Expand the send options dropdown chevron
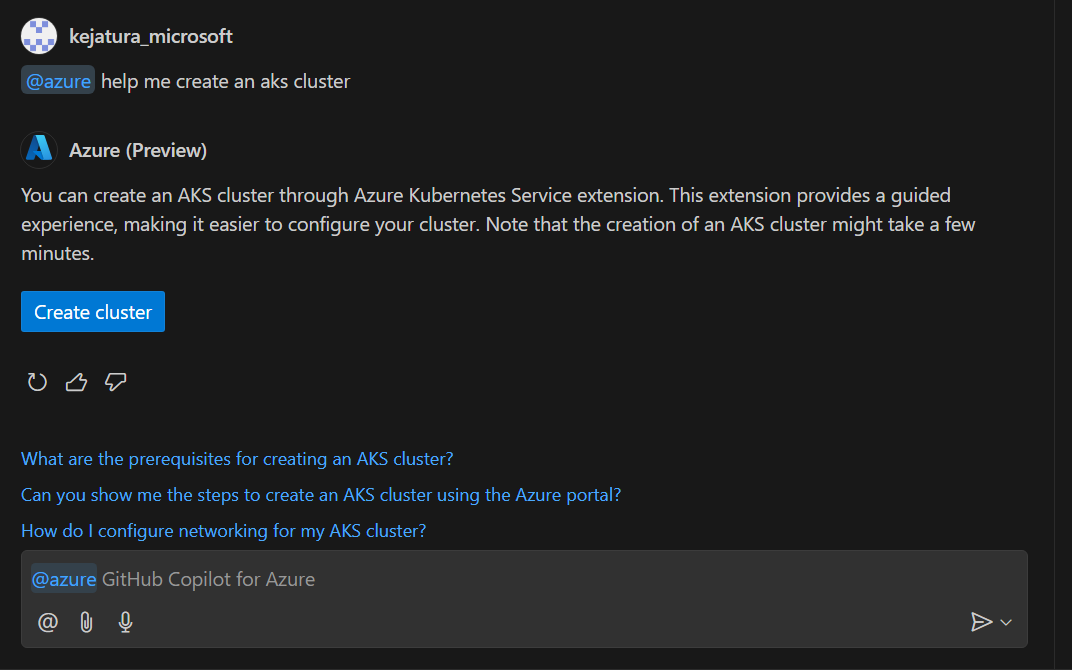This screenshot has height=670, width=1072. (1006, 622)
